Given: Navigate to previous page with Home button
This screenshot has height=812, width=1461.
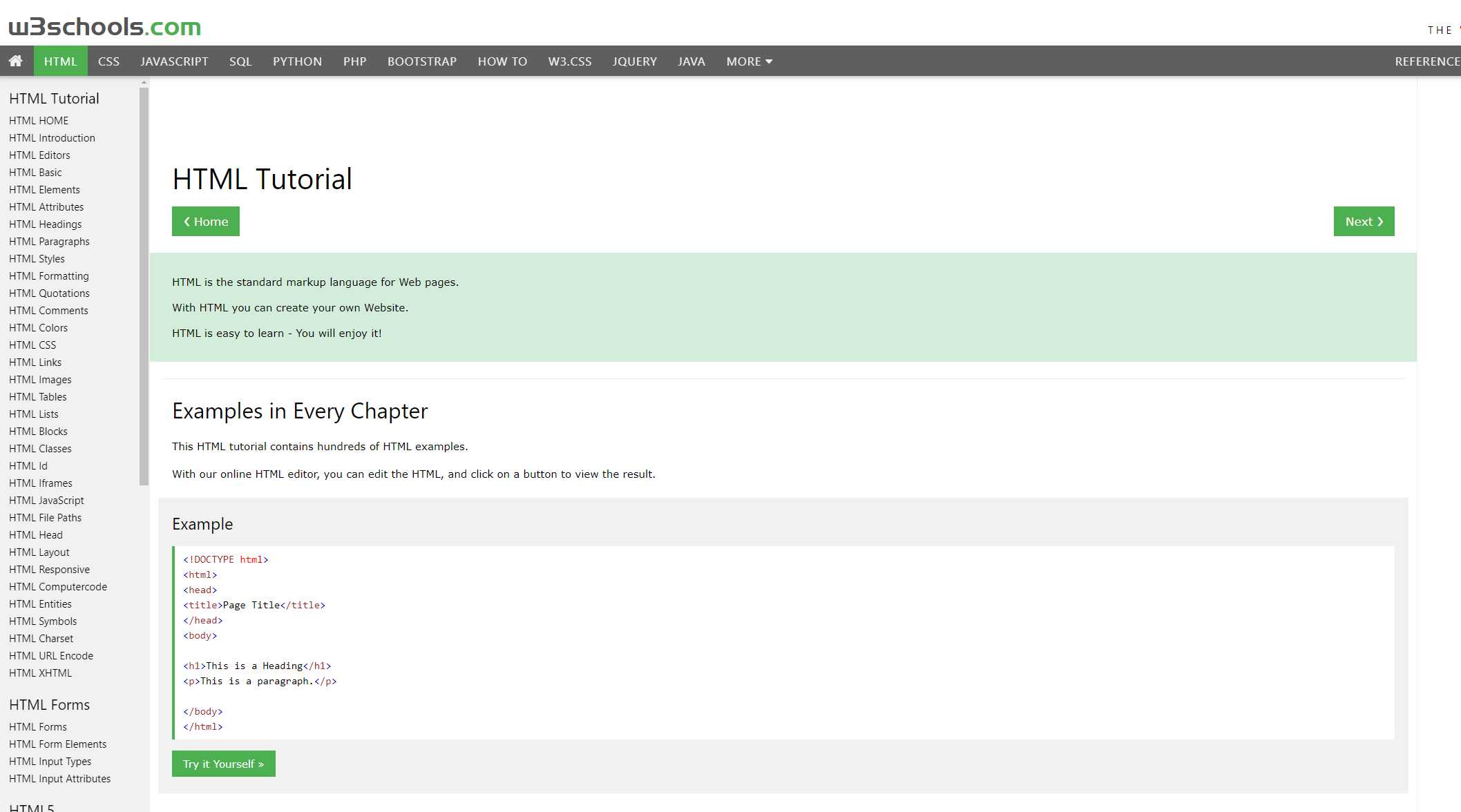Looking at the screenshot, I should click(206, 220).
